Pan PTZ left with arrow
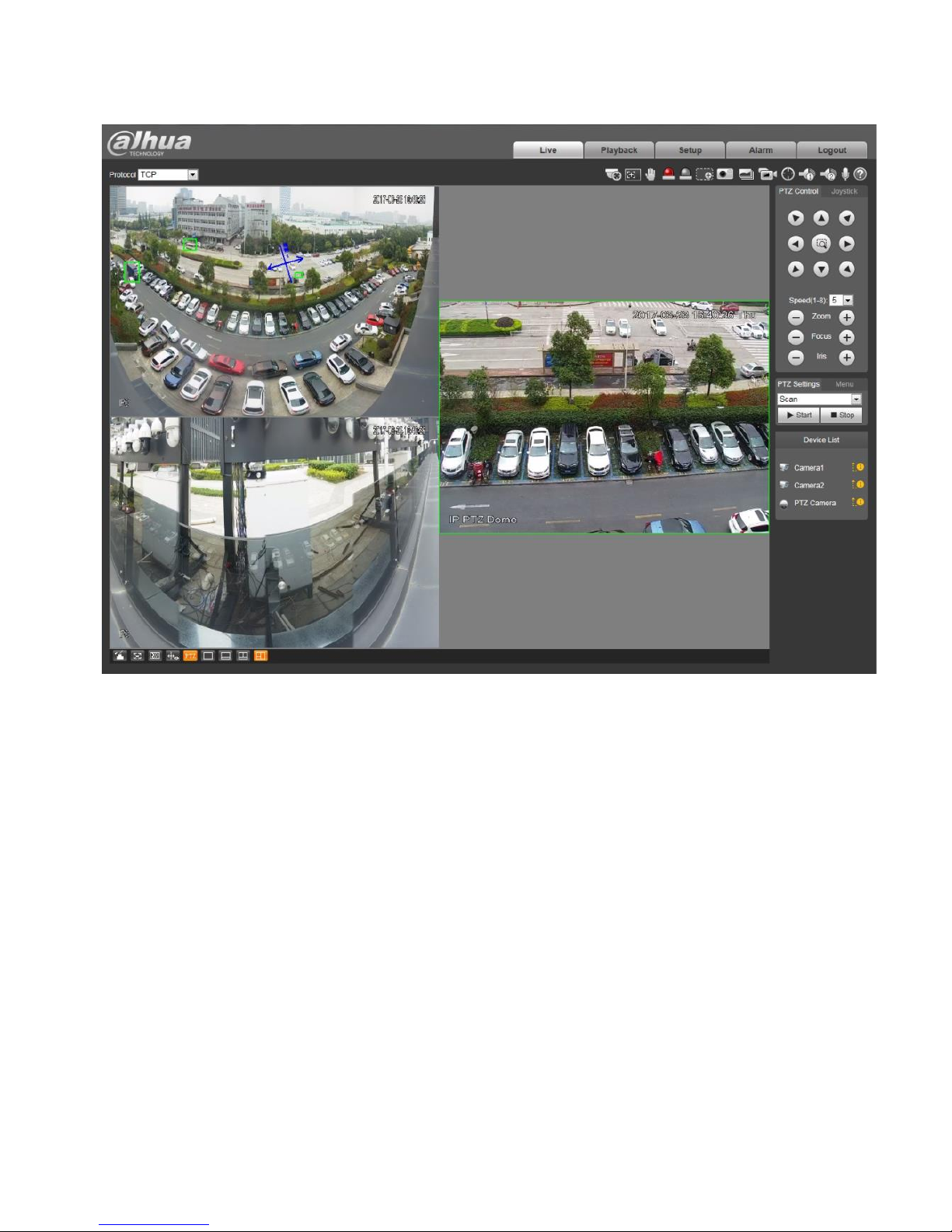Screen dimensions: 952x1232 coord(796,244)
